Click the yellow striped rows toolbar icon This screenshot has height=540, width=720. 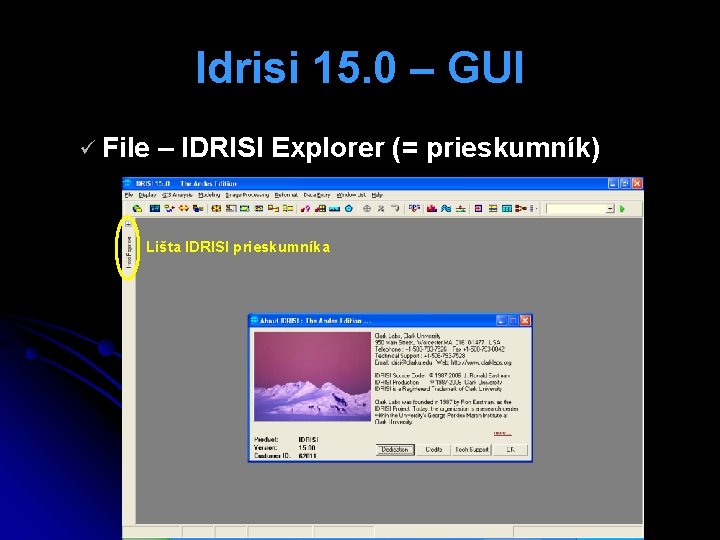pyautogui.click(x=493, y=208)
